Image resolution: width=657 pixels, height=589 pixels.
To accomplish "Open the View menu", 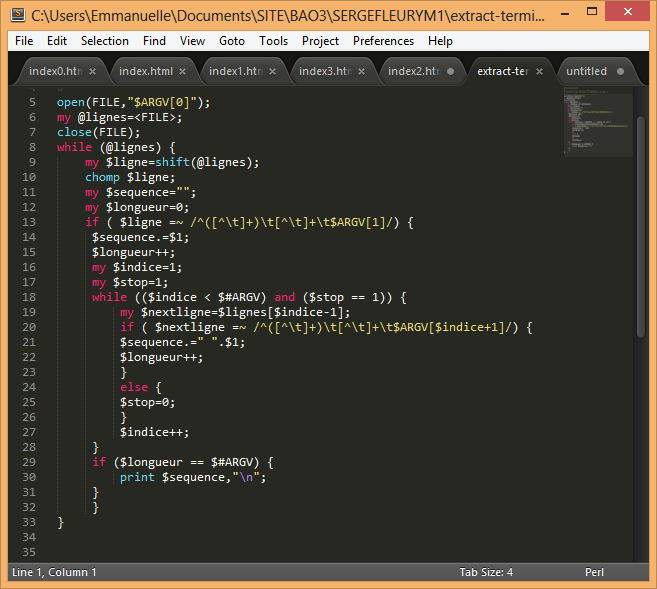I will (x=192, y=41).
